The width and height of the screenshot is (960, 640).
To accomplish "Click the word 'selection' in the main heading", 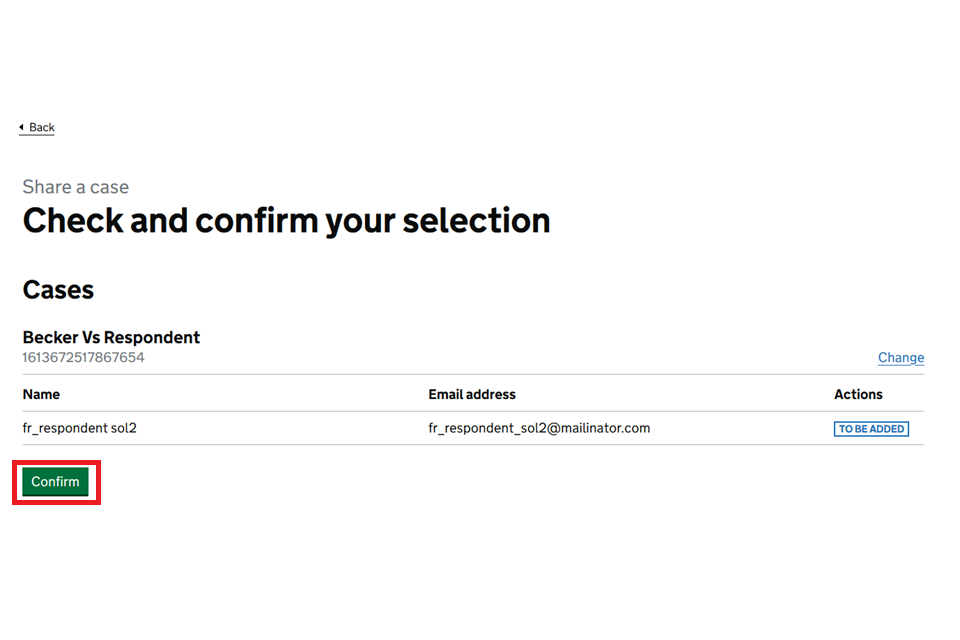I will click(476, 221).
